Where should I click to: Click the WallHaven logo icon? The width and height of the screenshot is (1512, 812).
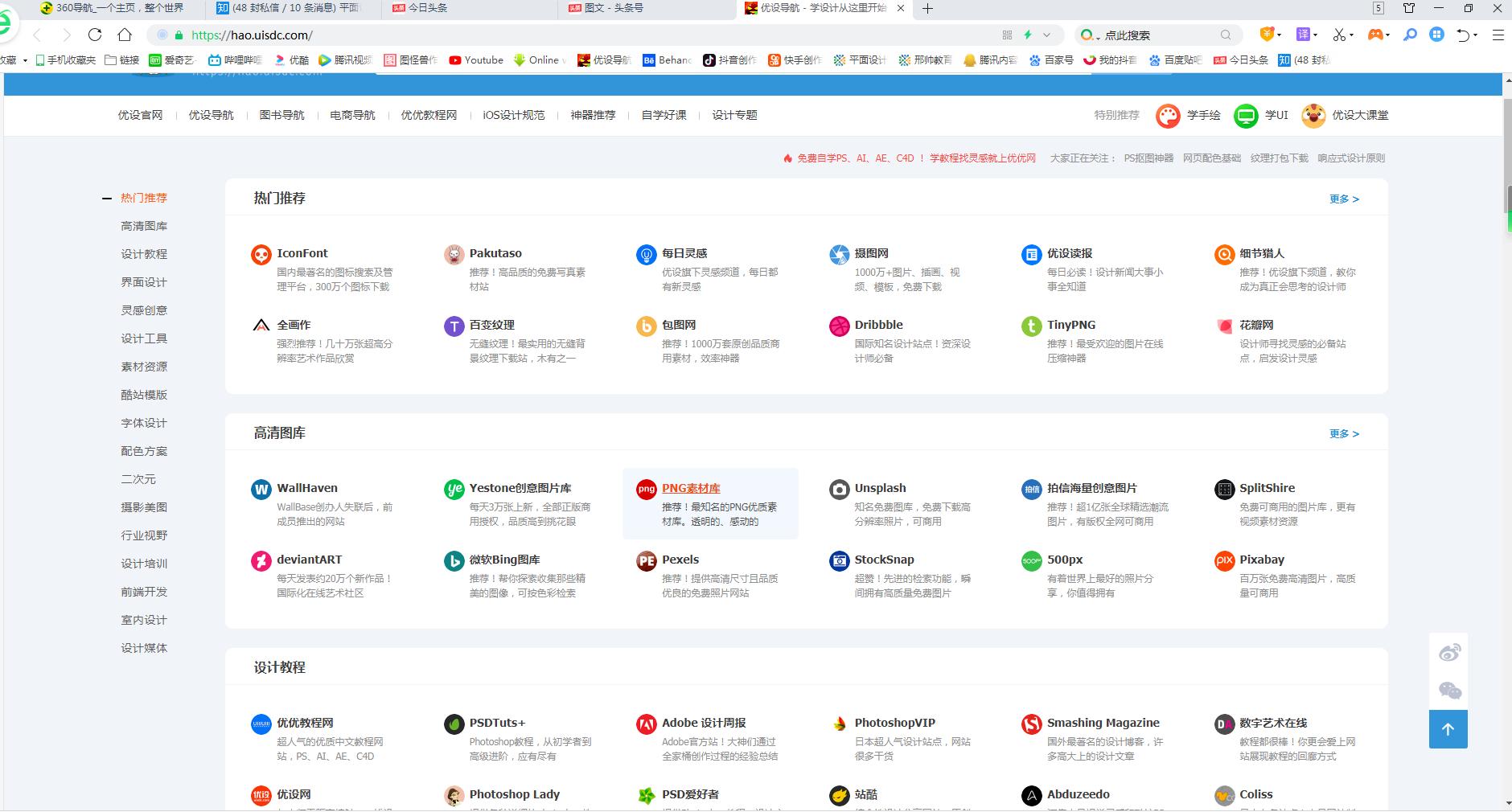261,490
